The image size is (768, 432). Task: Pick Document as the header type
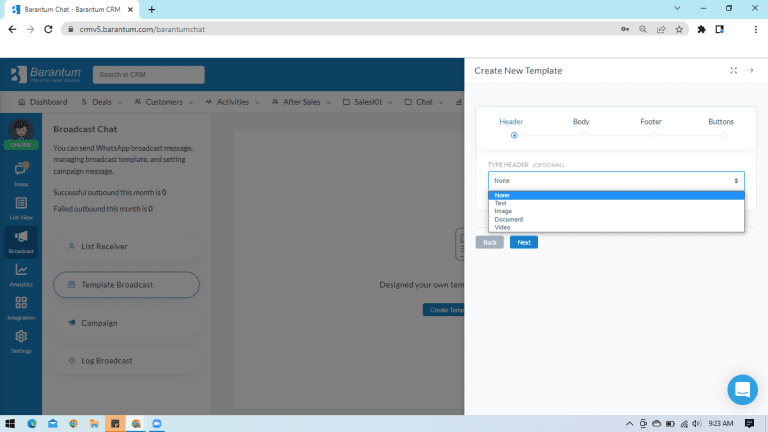click(508, 219)
